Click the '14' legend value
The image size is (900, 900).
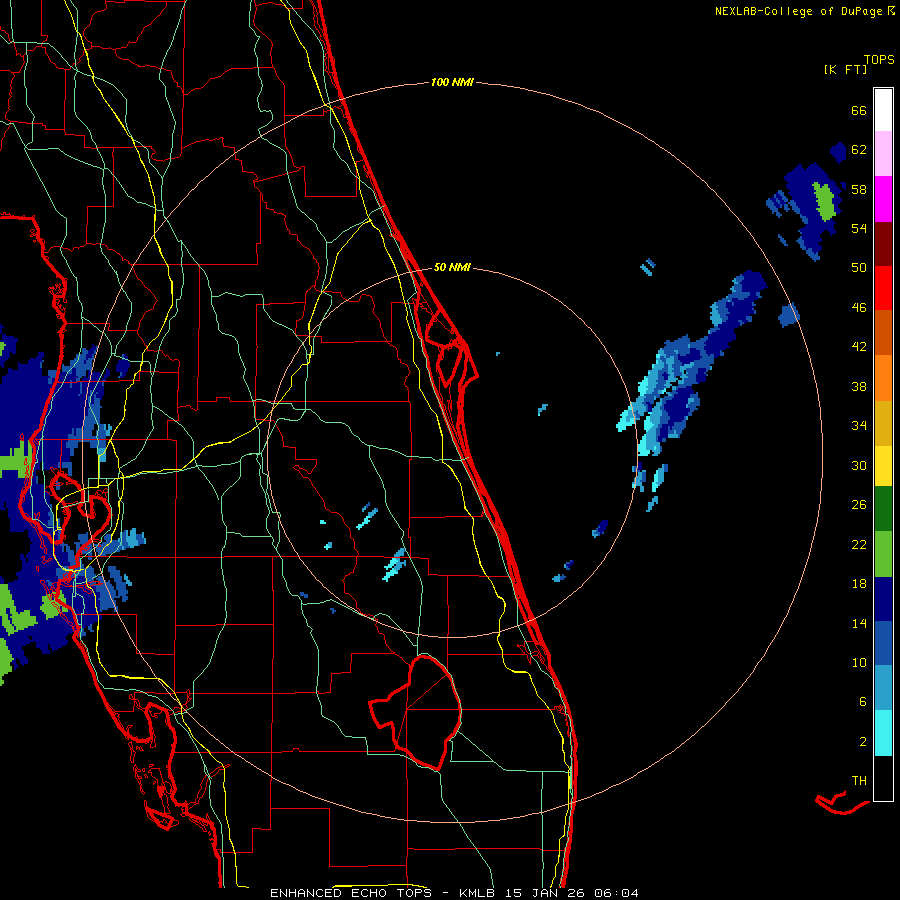pyautogui.click(x=859, y=623)
